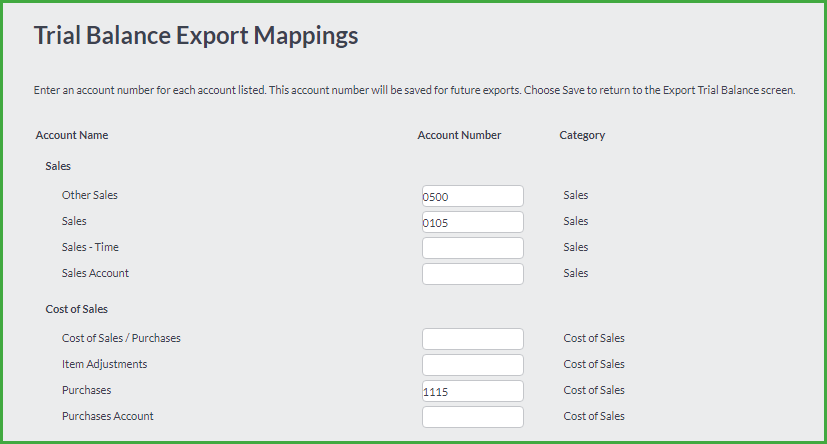The width and height of the screenshot is (827, 444).
Task: Click the Item Adjustments account name label
Action: tap(104, 364)
